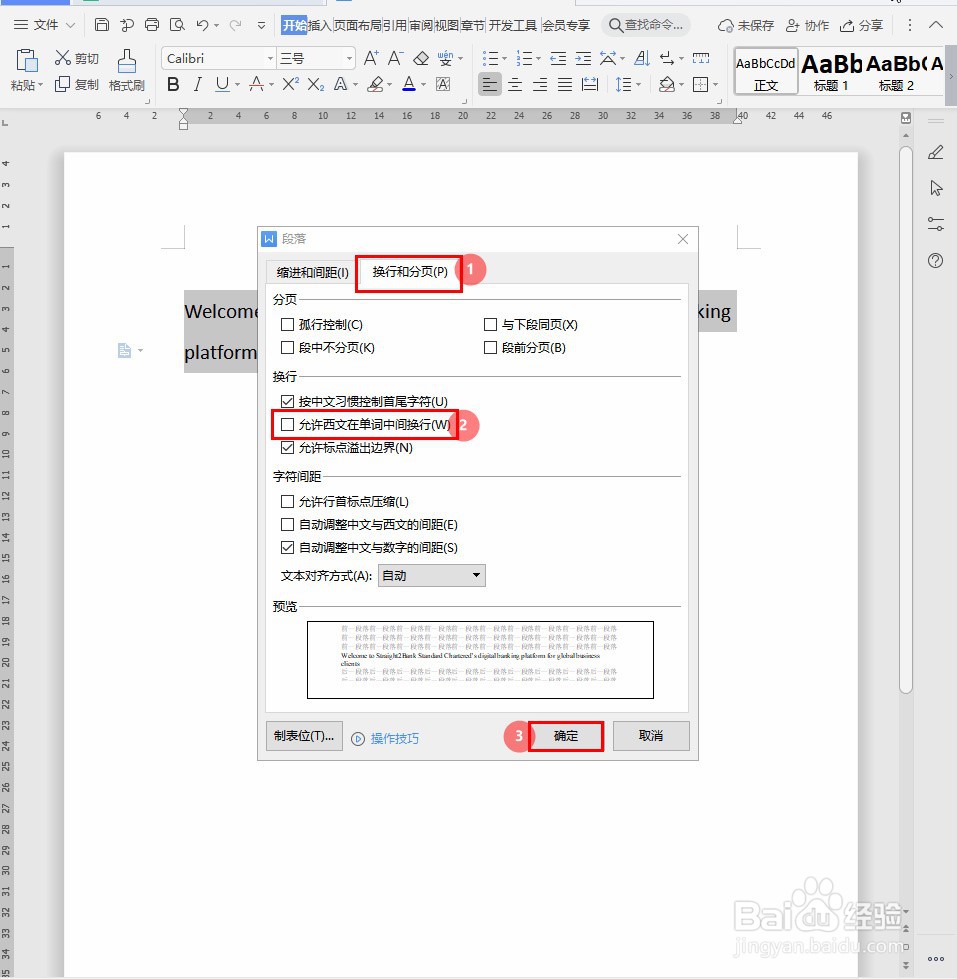Align text left
957x979 pixels.
pos(490,84)
